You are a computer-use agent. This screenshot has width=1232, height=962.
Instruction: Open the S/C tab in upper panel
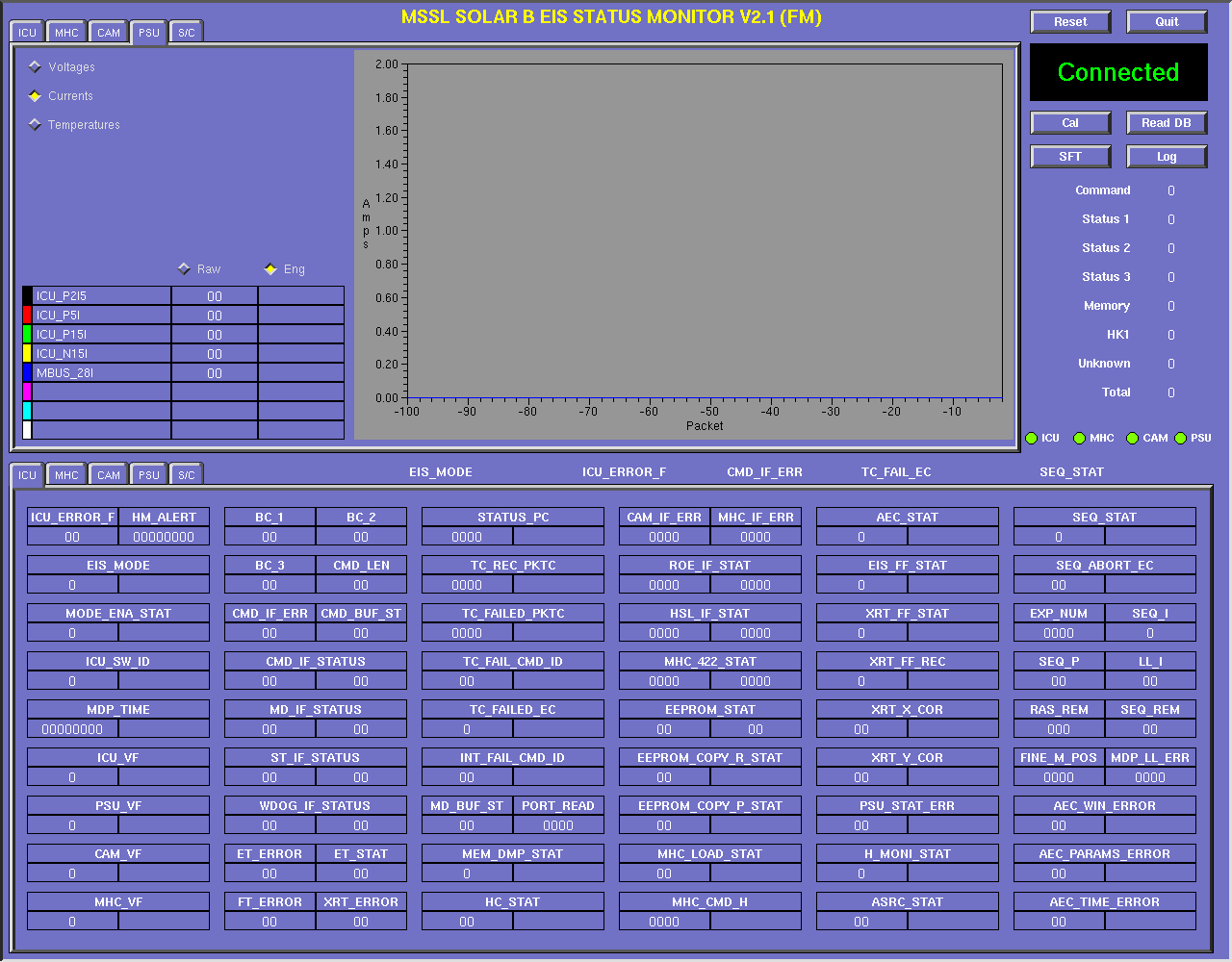point(187,33)
